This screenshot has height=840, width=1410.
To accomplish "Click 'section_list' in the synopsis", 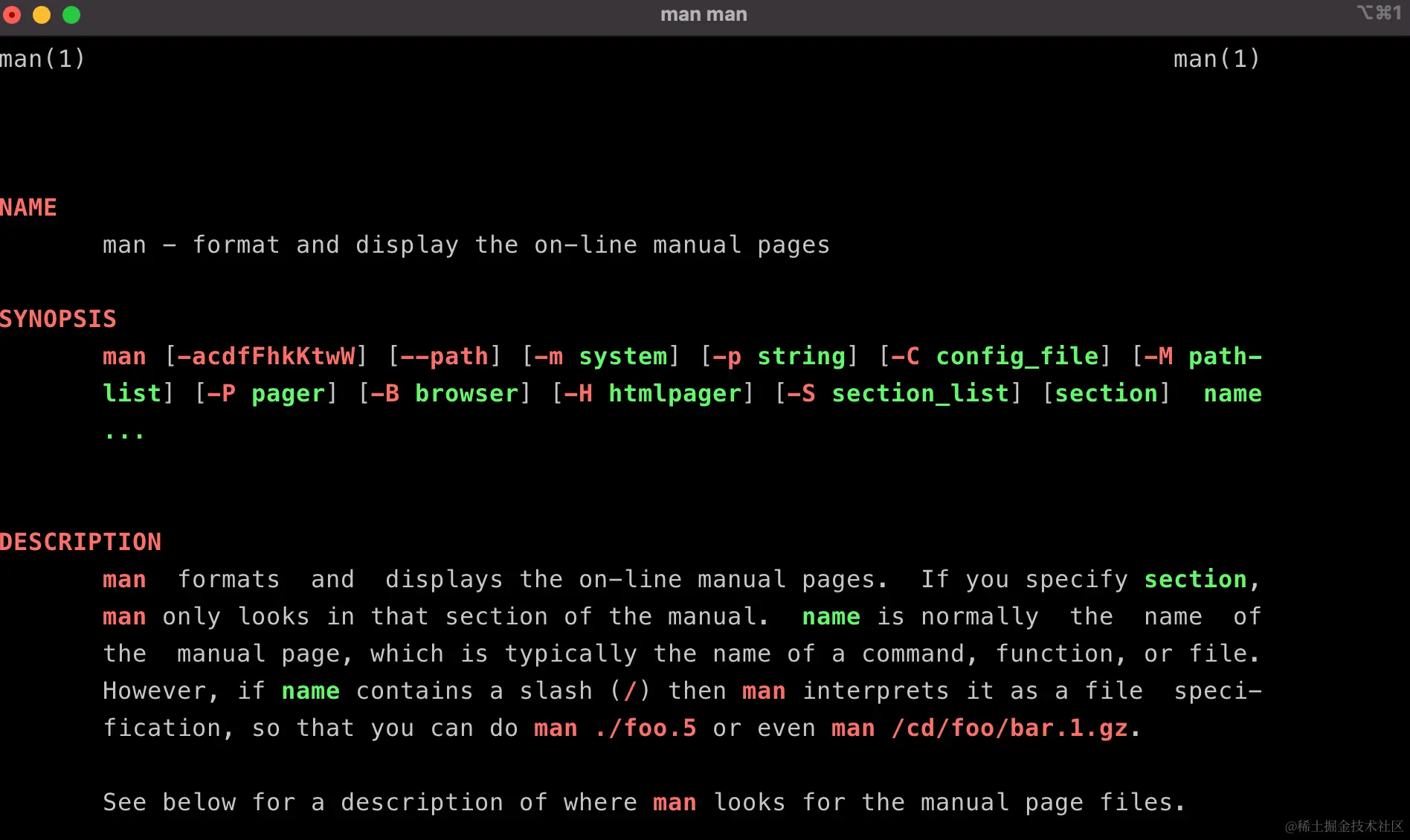I will click(x=921, y=394).
